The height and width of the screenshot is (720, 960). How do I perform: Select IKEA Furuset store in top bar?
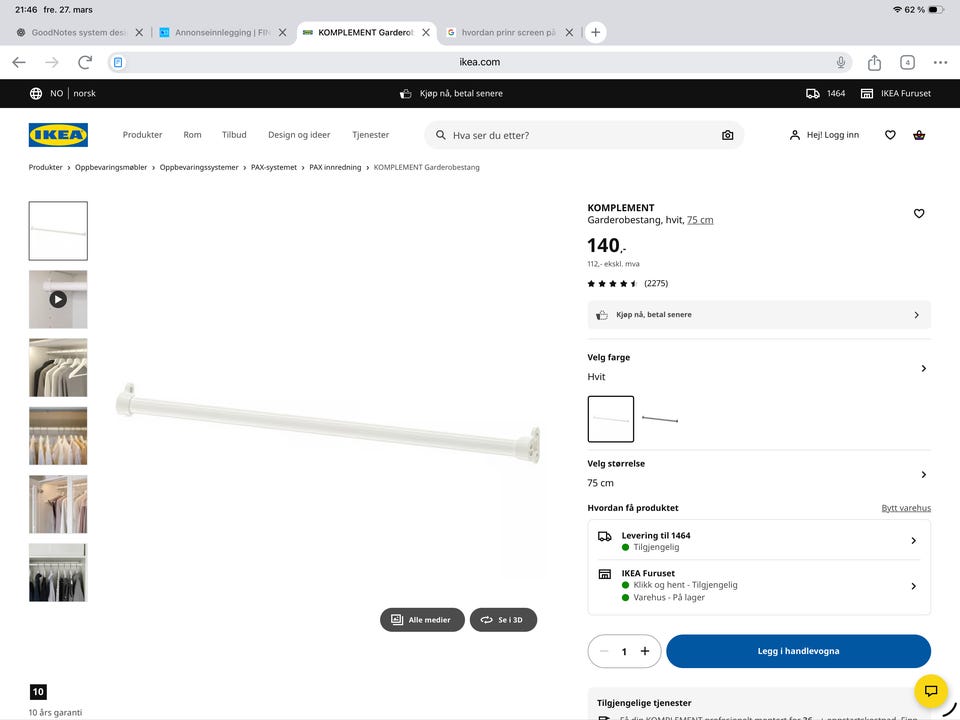point(896,94)
